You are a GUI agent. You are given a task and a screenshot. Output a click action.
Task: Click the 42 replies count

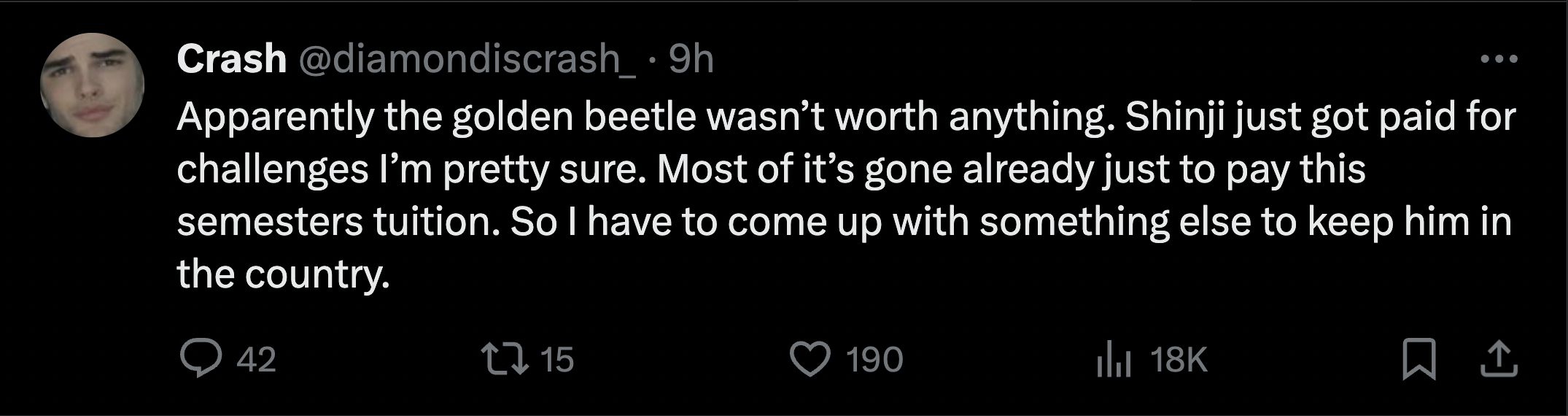[x=257, y=360]
